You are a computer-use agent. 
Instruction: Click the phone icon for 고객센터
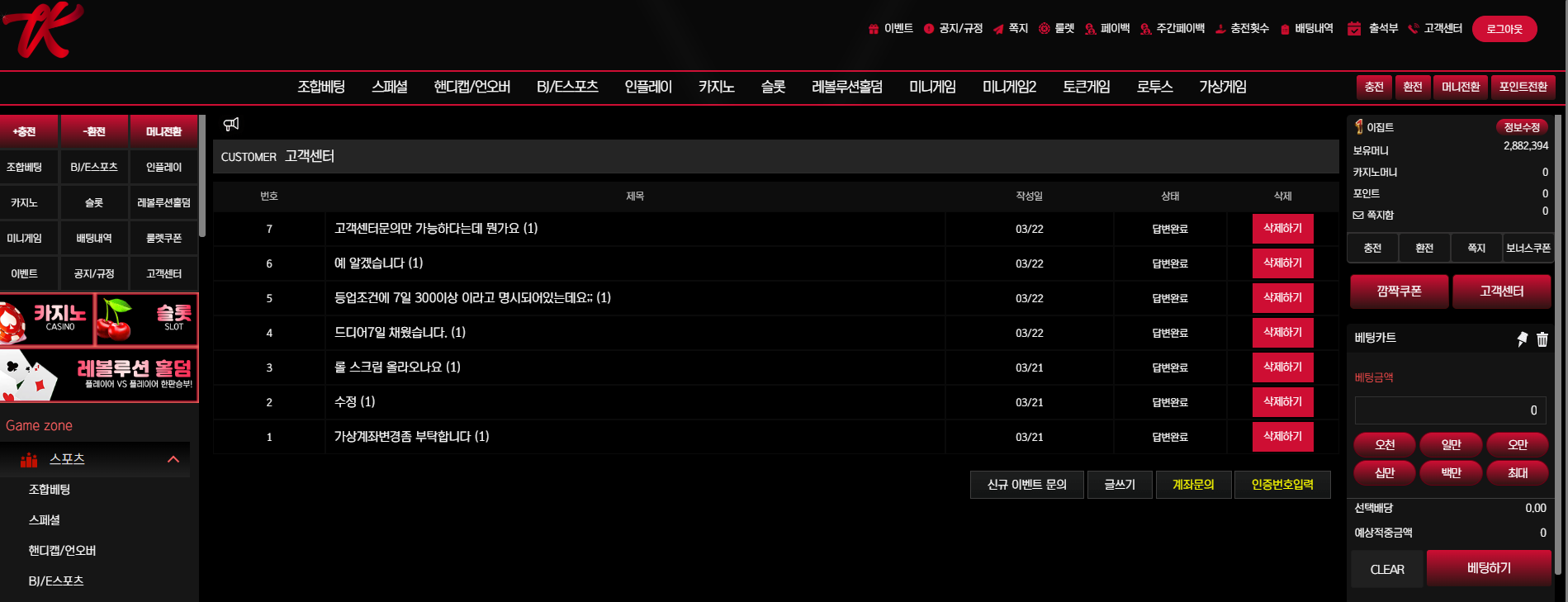[1414, 29]
